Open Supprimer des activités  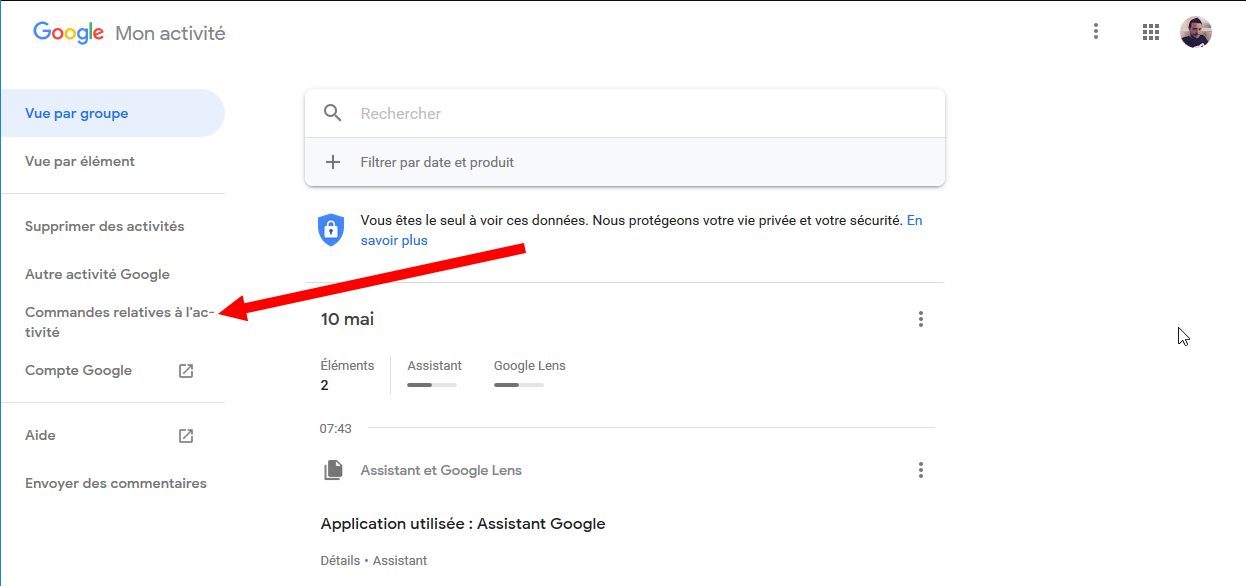pos(105,226)
